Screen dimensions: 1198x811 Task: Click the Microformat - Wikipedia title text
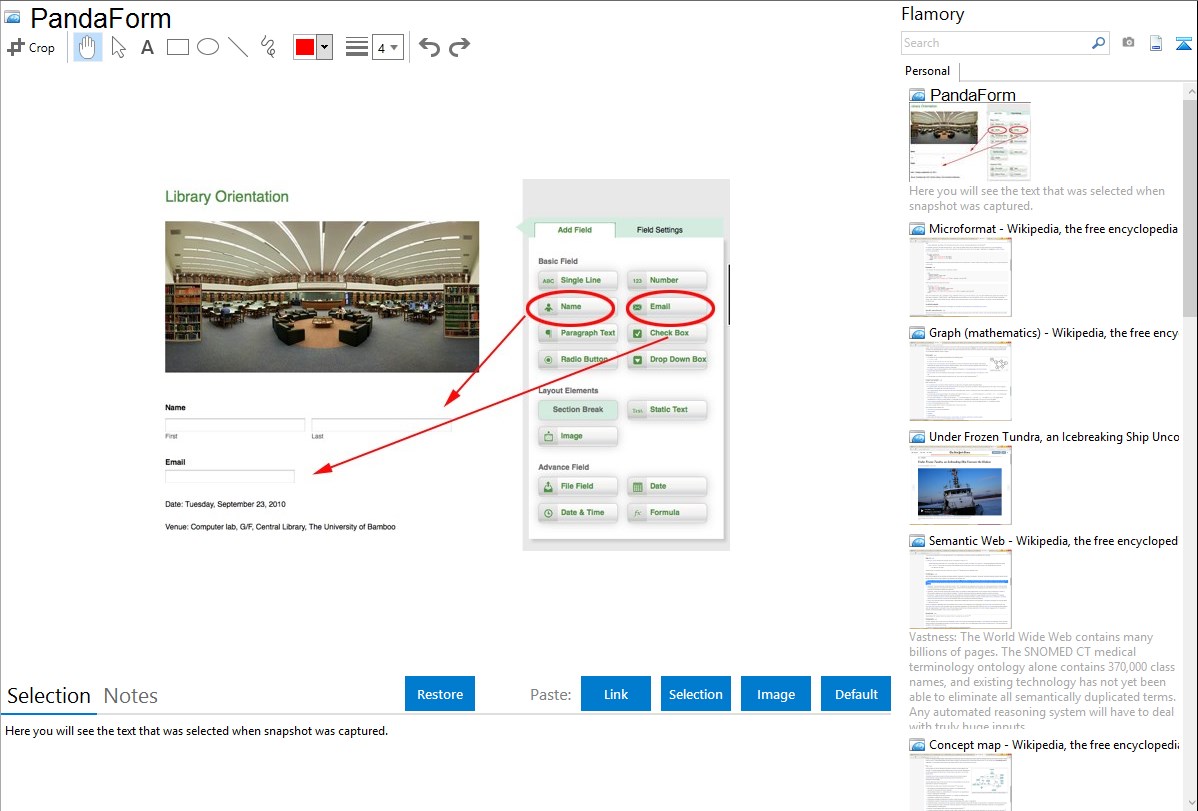click(1053, 229)
